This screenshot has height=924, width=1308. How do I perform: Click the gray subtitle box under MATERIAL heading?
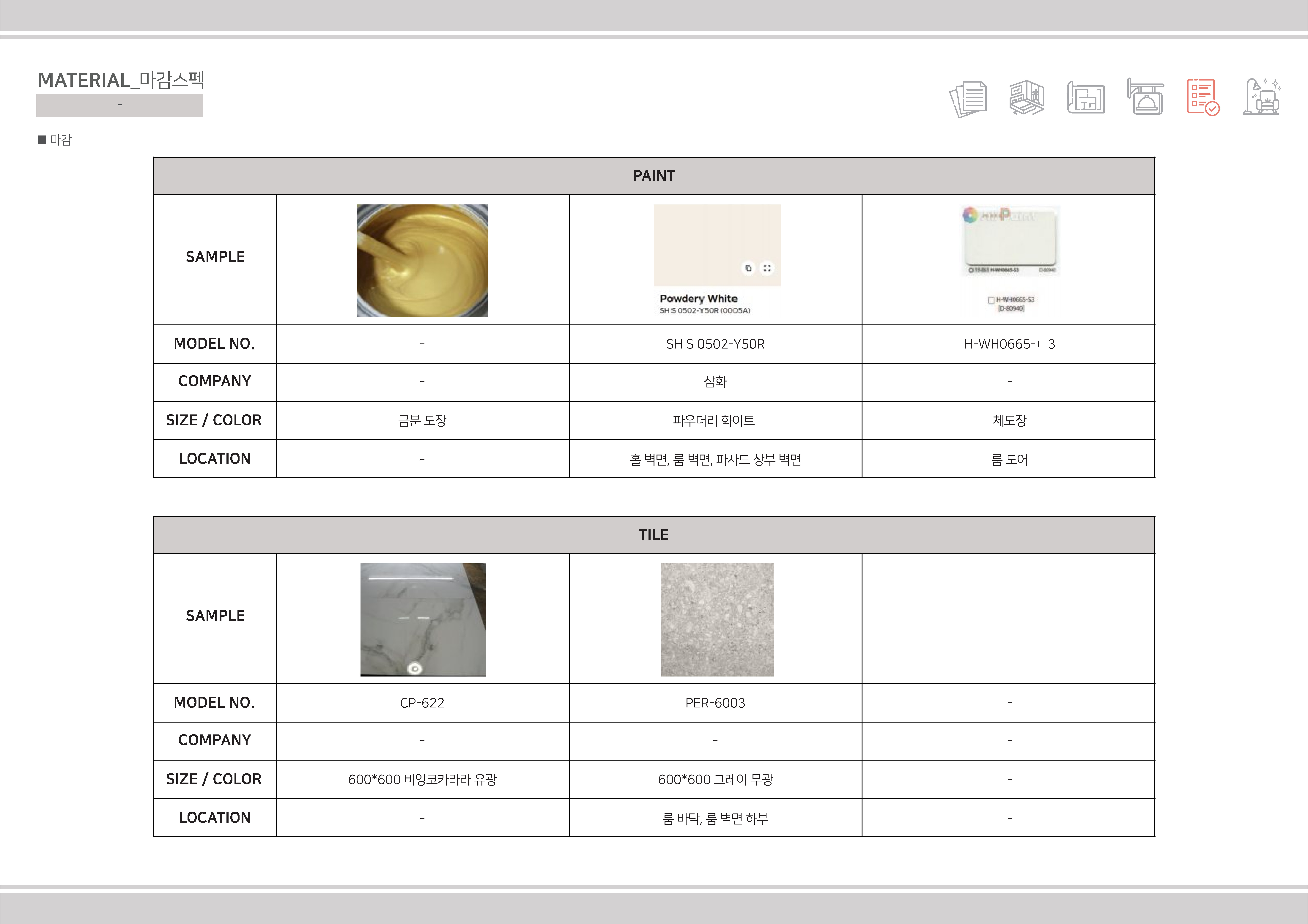120,105
